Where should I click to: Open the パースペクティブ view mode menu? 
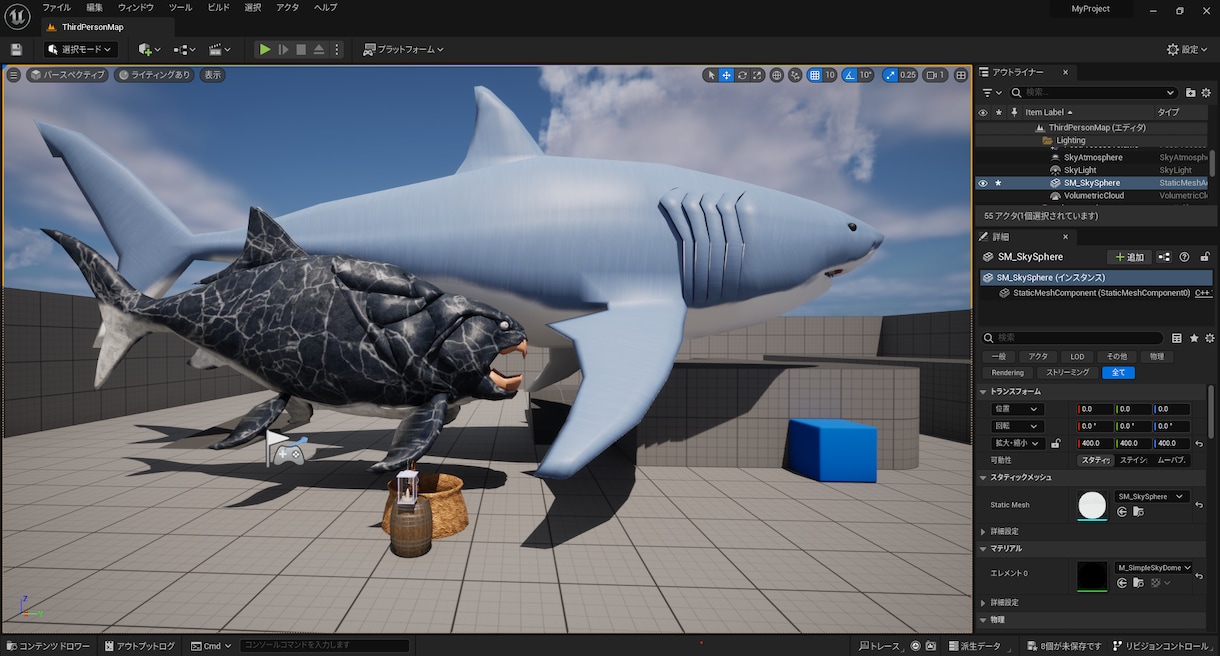(67, 75)
